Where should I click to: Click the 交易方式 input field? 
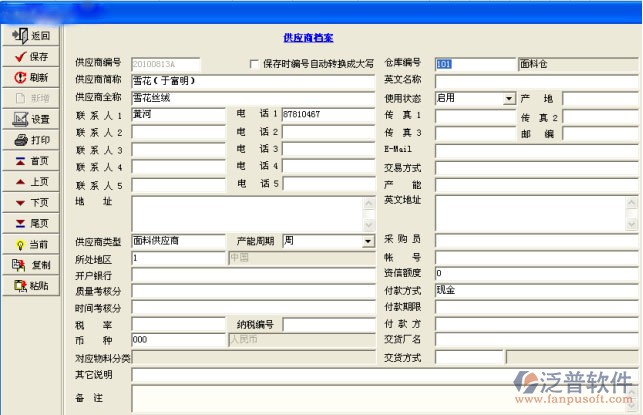click(536, 168)
